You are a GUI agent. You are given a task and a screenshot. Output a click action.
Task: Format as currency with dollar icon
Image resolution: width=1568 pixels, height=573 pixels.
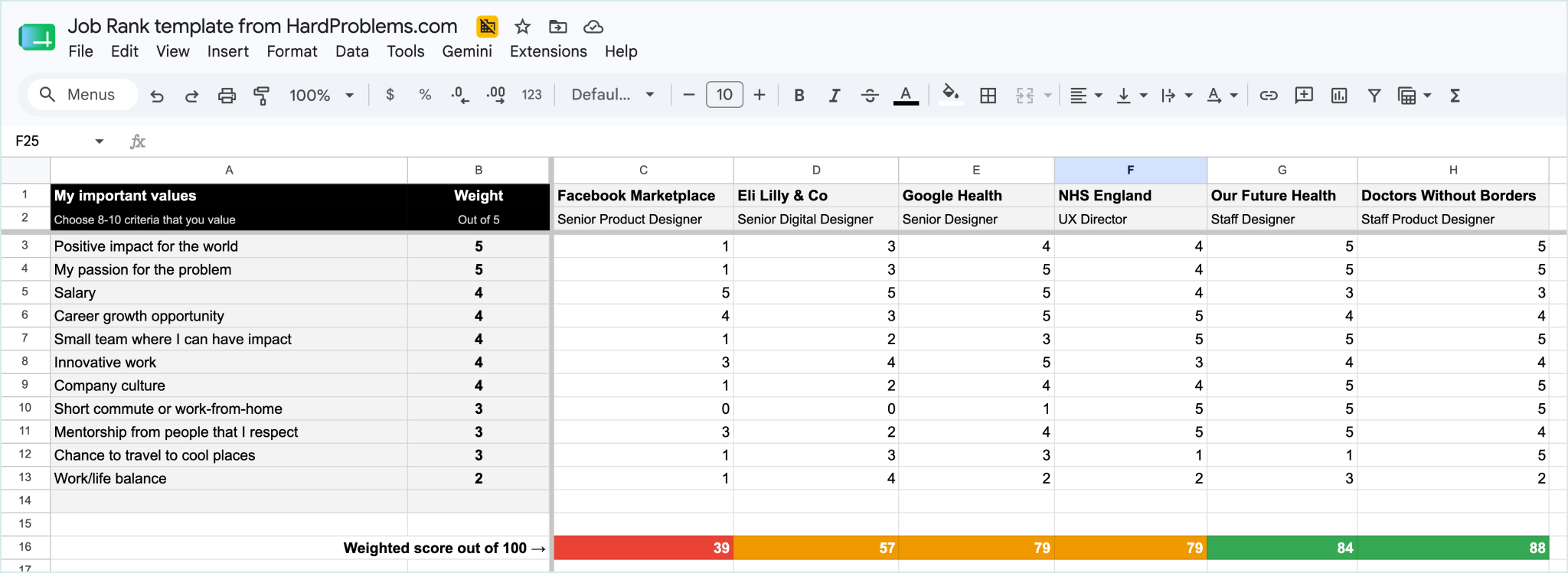tap(390, 95)
